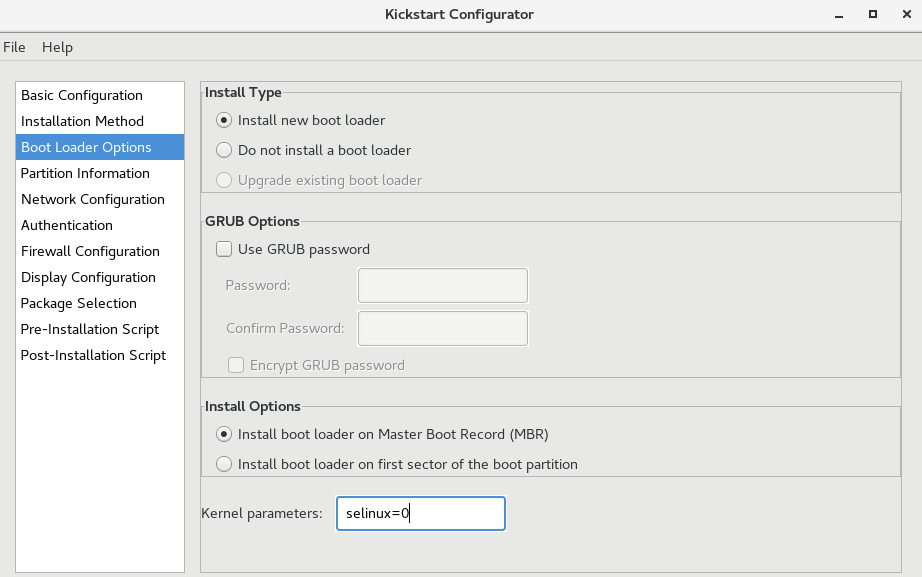Open Pre-Installation Script section
The height and width of the screenshot is (577, 922).
coord(100,329)
